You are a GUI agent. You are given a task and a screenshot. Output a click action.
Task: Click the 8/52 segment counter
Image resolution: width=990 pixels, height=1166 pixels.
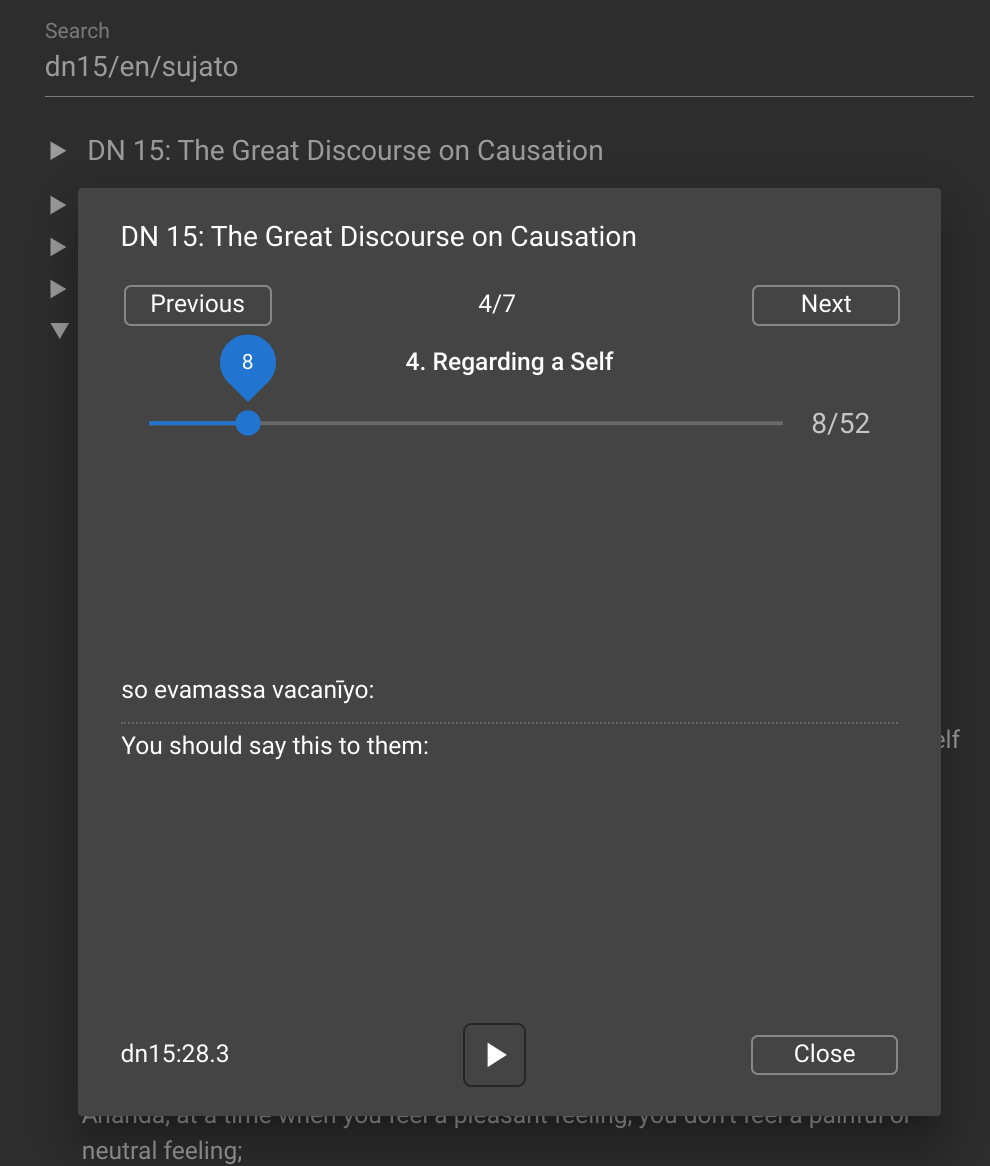(x=840, y=423)
